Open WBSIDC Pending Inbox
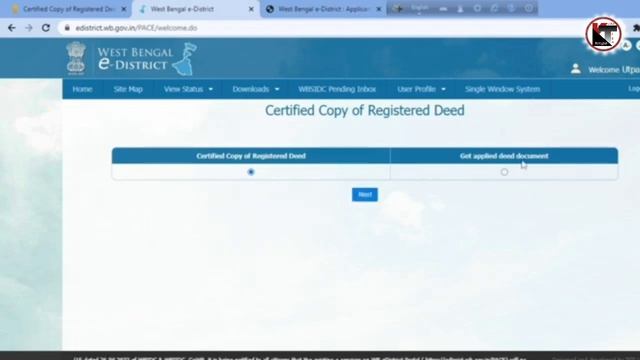The height and width of the screenshot is (360, 640). 337,89
